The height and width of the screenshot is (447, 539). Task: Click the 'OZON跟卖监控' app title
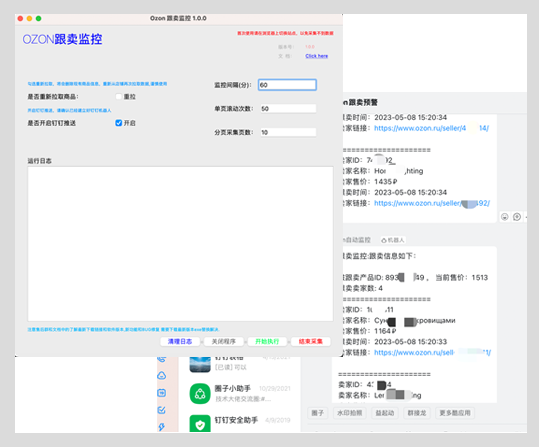coord(62,39)
